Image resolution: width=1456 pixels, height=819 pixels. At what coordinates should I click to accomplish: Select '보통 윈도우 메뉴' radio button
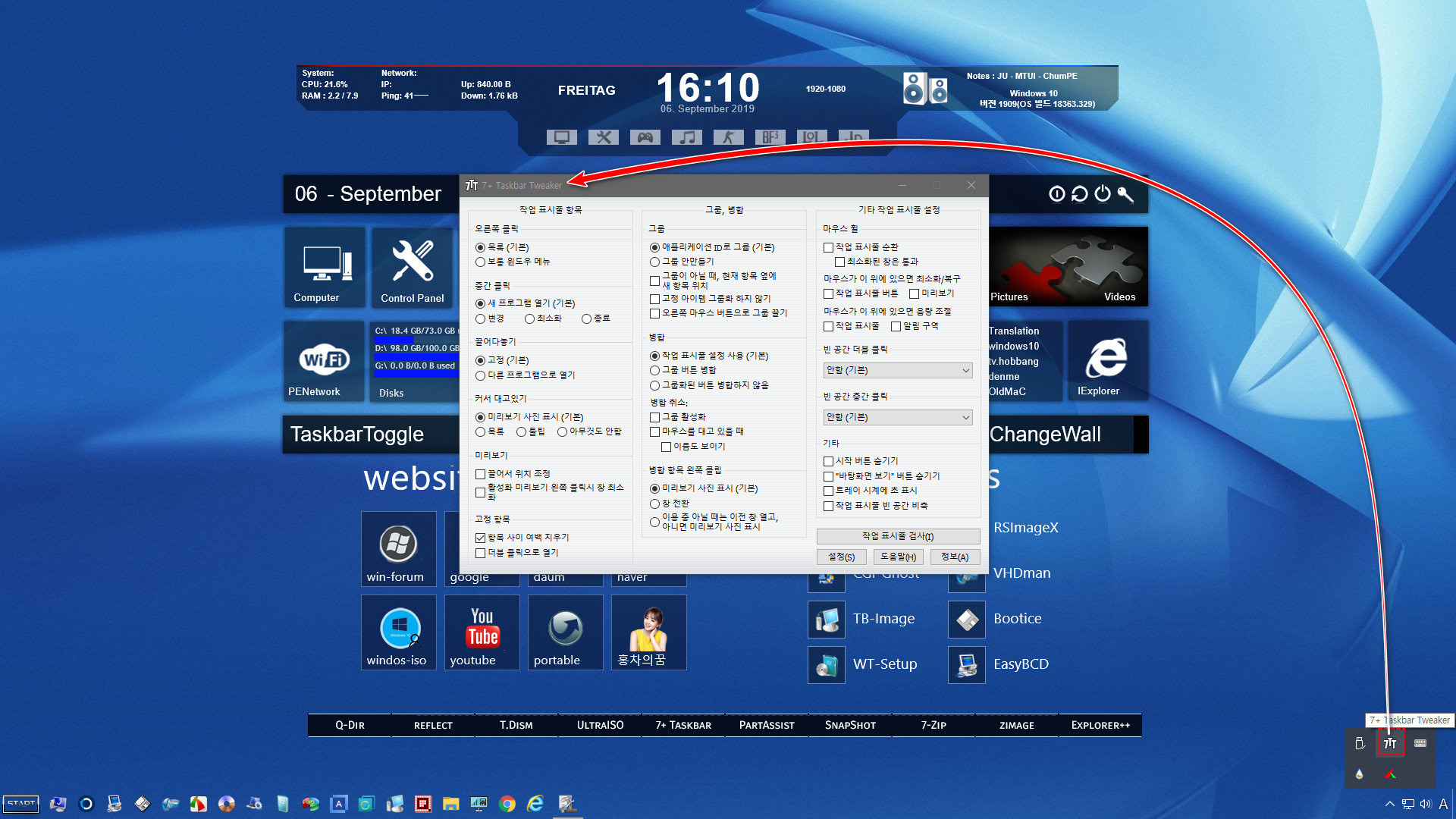click(x=480, y=262)
